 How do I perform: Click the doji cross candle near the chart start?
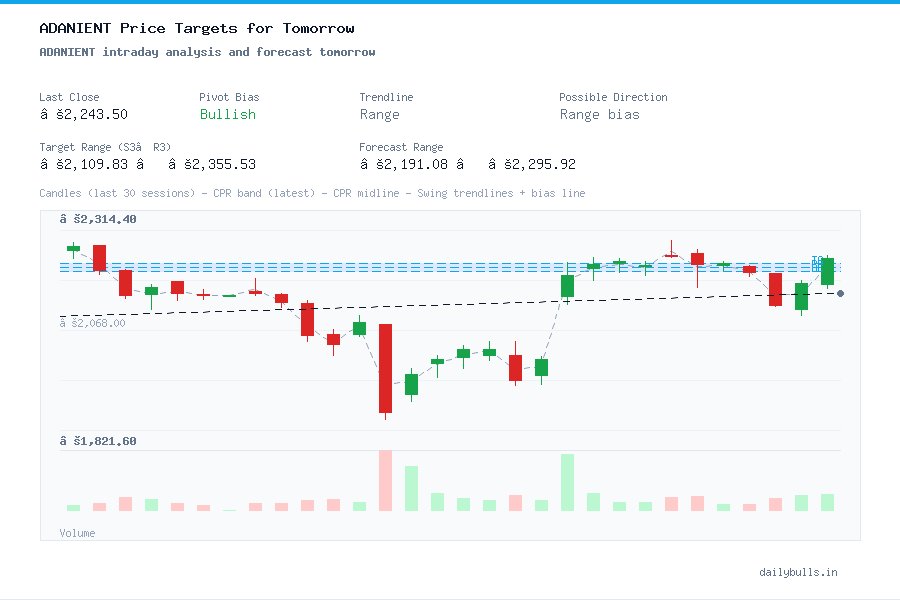tap(203, 294)
